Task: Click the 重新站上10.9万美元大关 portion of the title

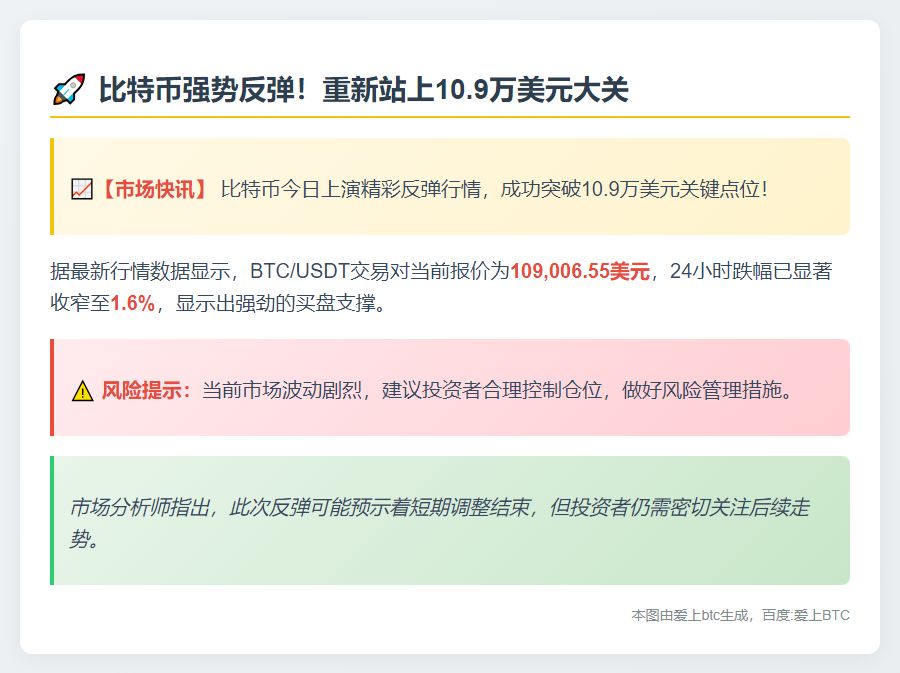Action: click(x=475, y=90)
